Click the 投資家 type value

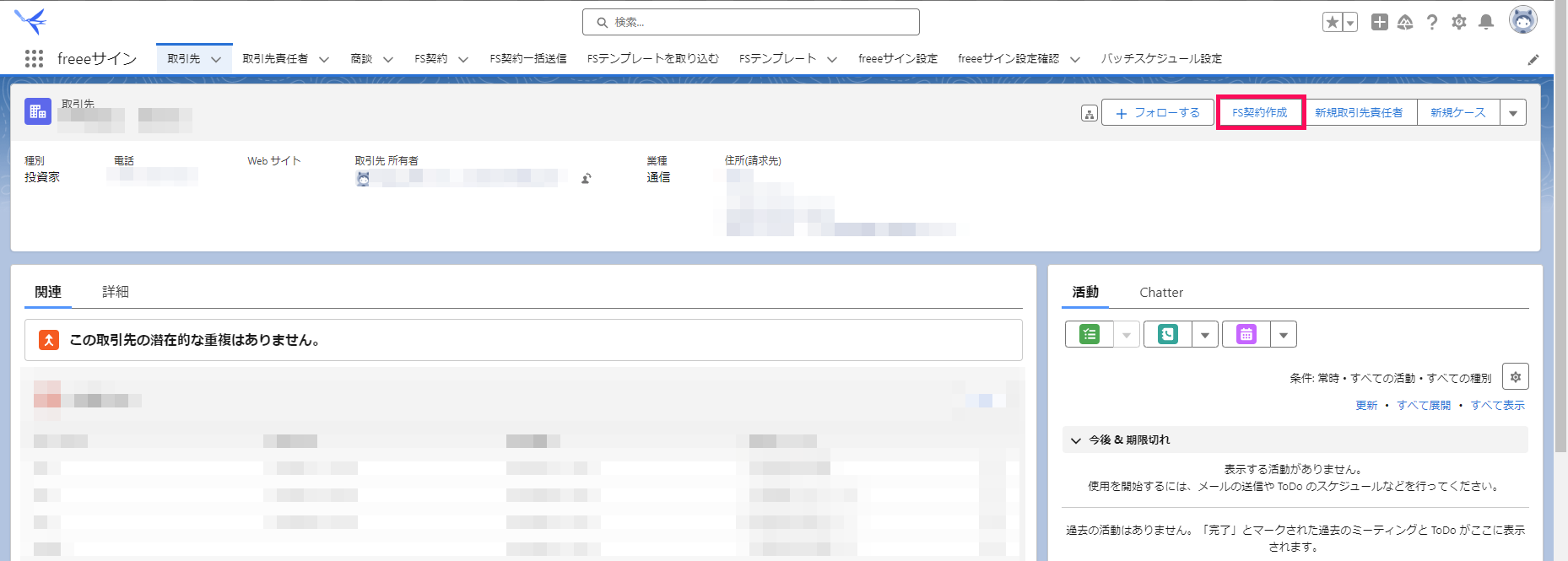tap(42, 177)
